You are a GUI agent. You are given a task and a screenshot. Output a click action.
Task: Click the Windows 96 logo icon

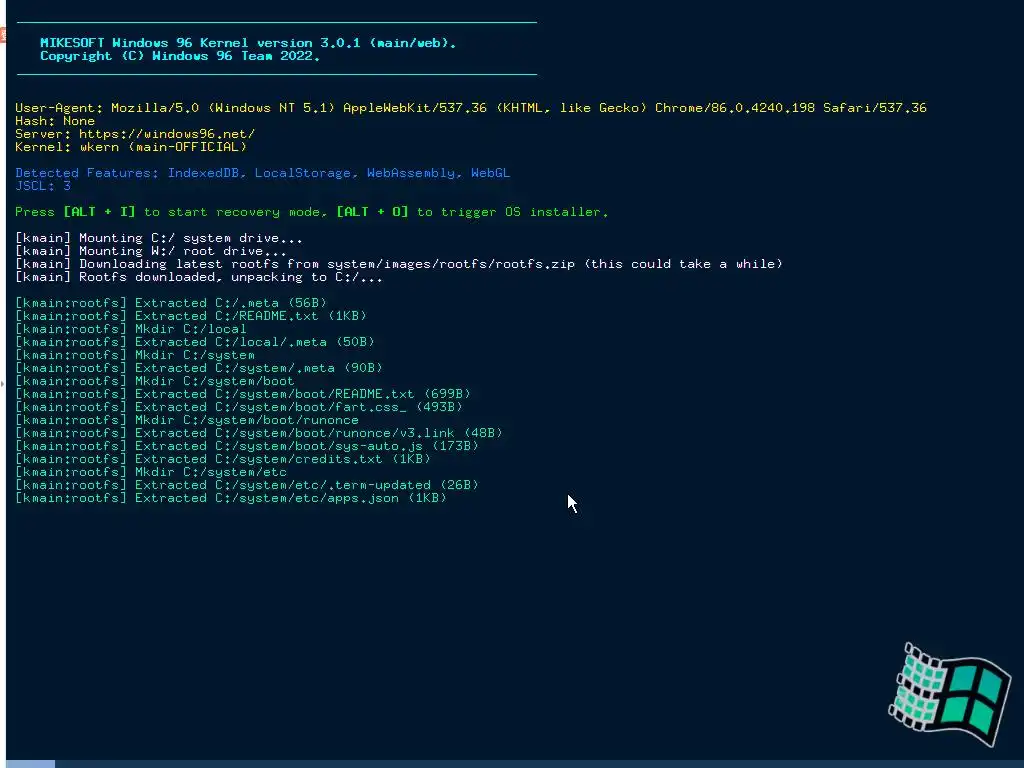pos(950,695)
